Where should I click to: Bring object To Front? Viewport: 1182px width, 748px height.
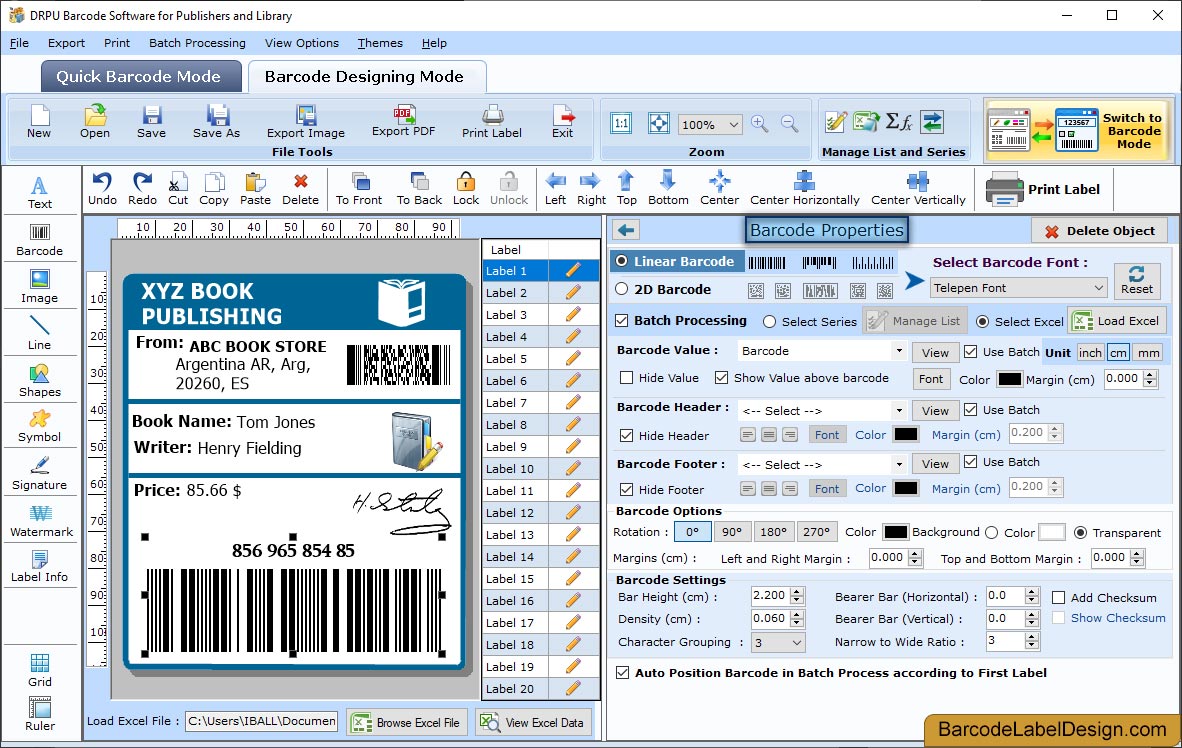pyautogui.click(x=359, y=189)
